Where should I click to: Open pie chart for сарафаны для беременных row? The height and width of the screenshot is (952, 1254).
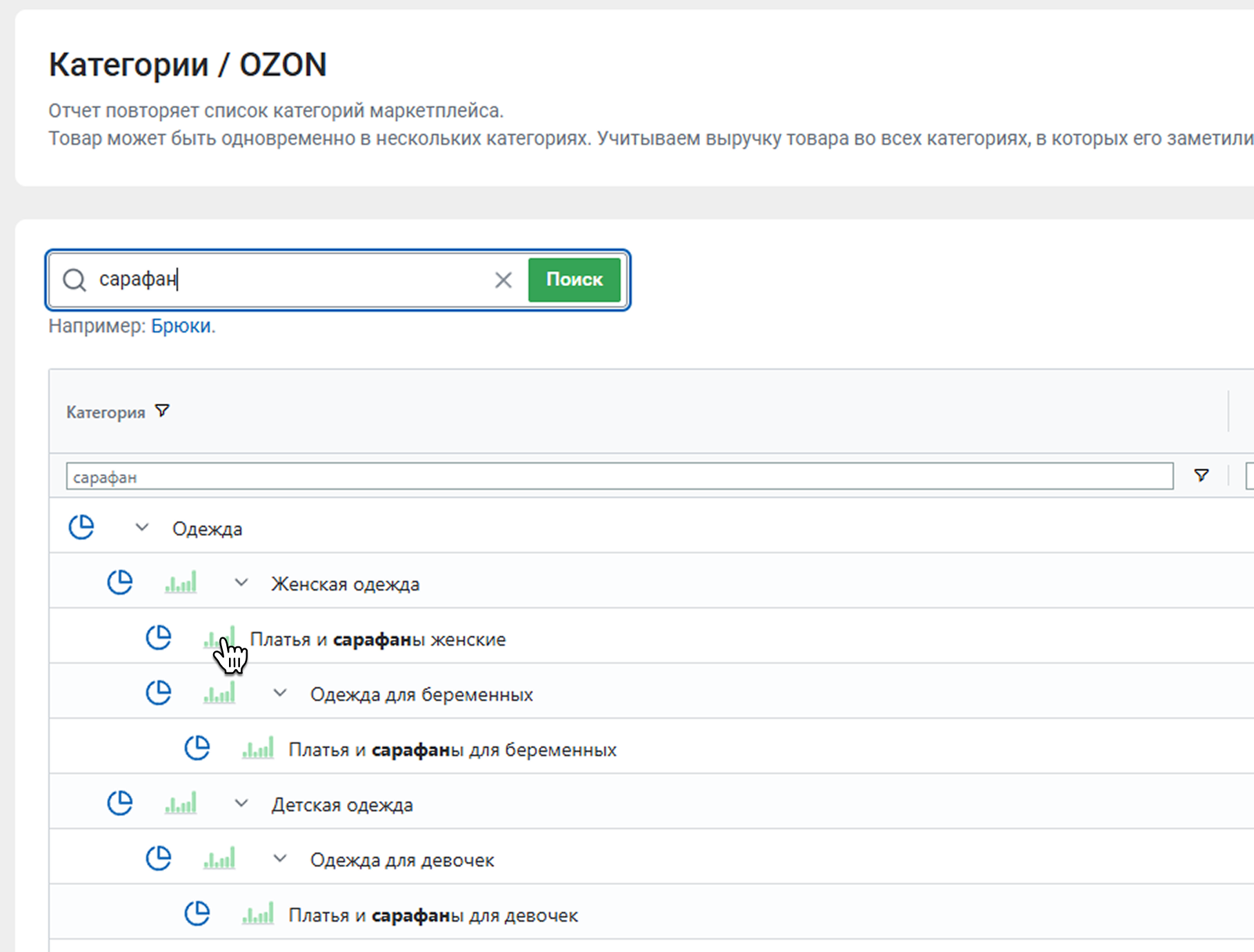(x=197, y=748)
